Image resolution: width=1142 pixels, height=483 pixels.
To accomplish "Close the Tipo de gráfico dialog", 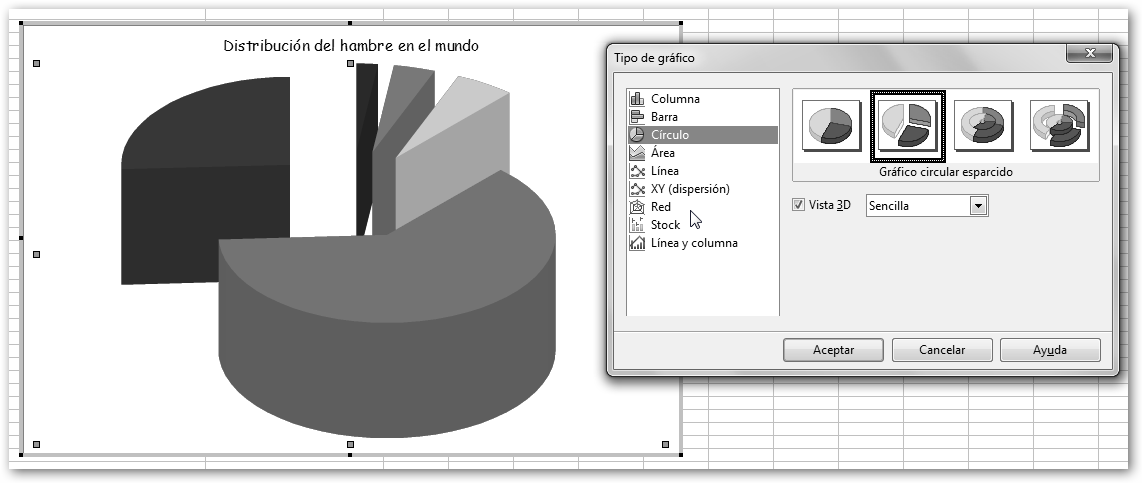I will [1088, 55].
